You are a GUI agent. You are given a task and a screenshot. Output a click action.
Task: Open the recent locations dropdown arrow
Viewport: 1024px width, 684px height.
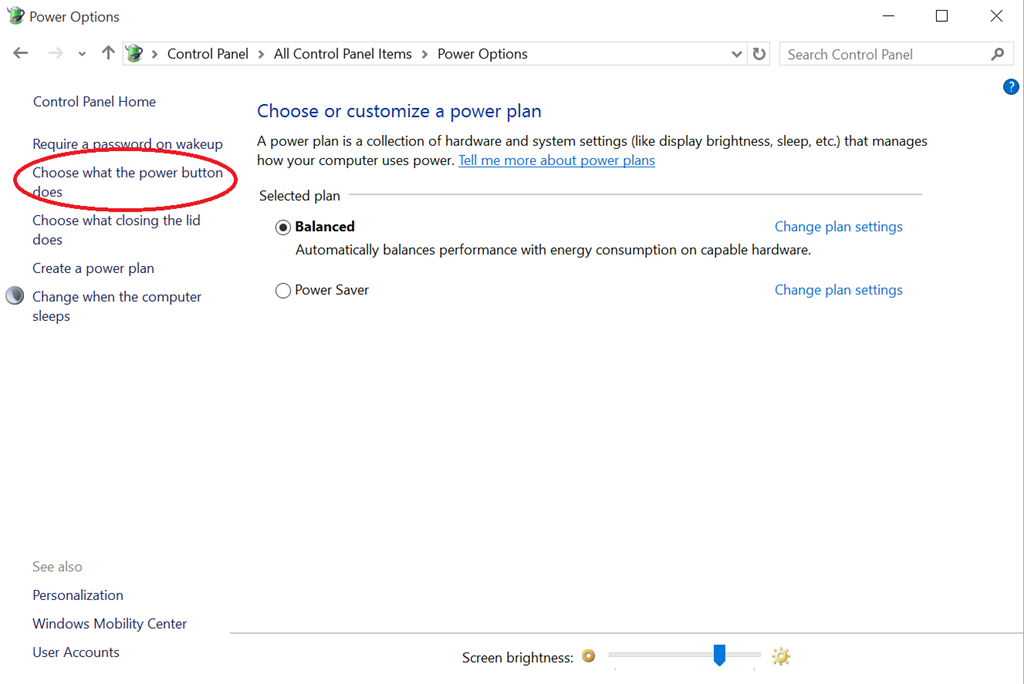[82, 54]
